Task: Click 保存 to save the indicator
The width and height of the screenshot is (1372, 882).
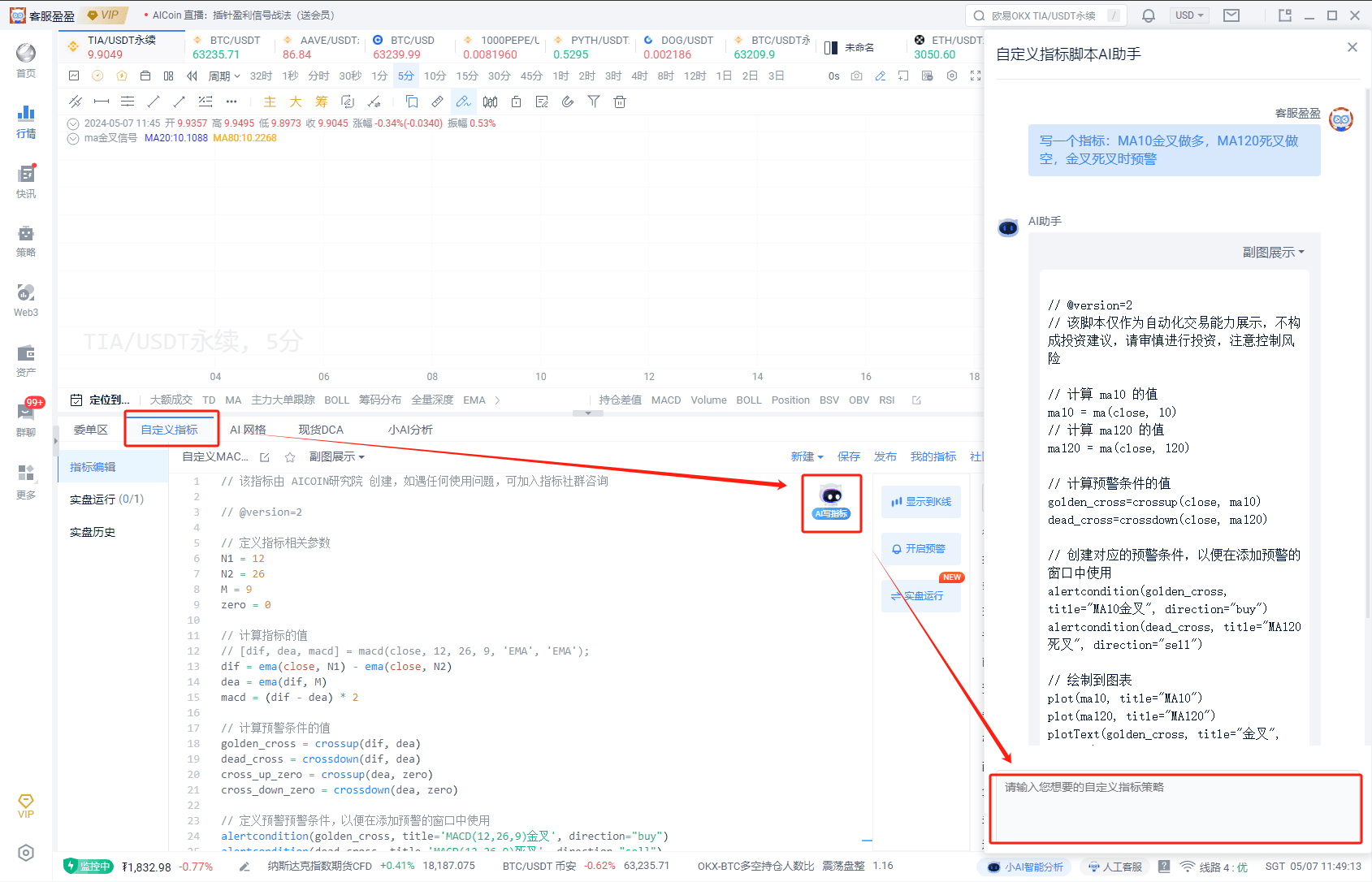Action: pyautogui.click(x=849, y=457)
